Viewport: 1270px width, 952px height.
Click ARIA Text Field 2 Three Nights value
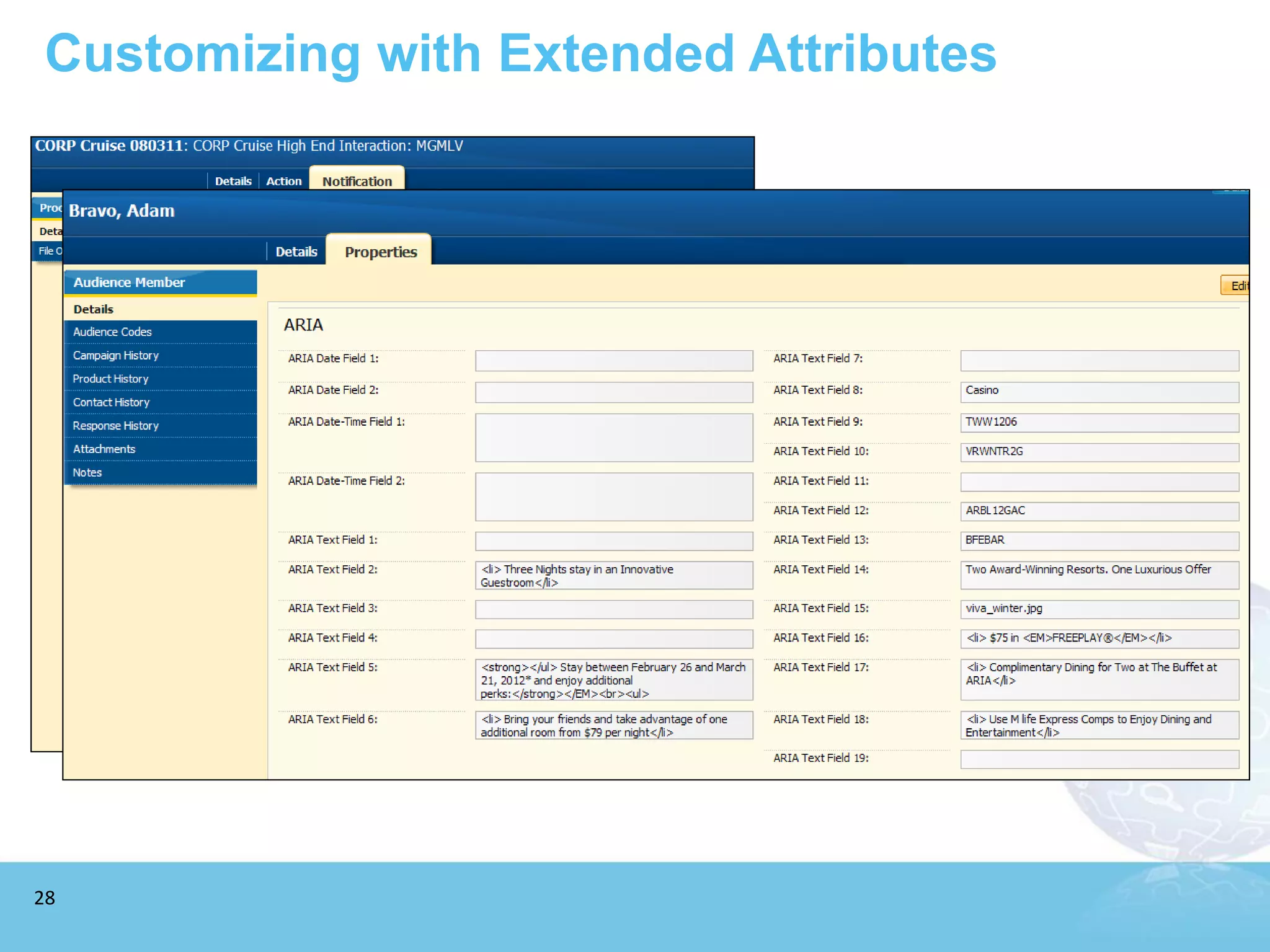(614, 576)
